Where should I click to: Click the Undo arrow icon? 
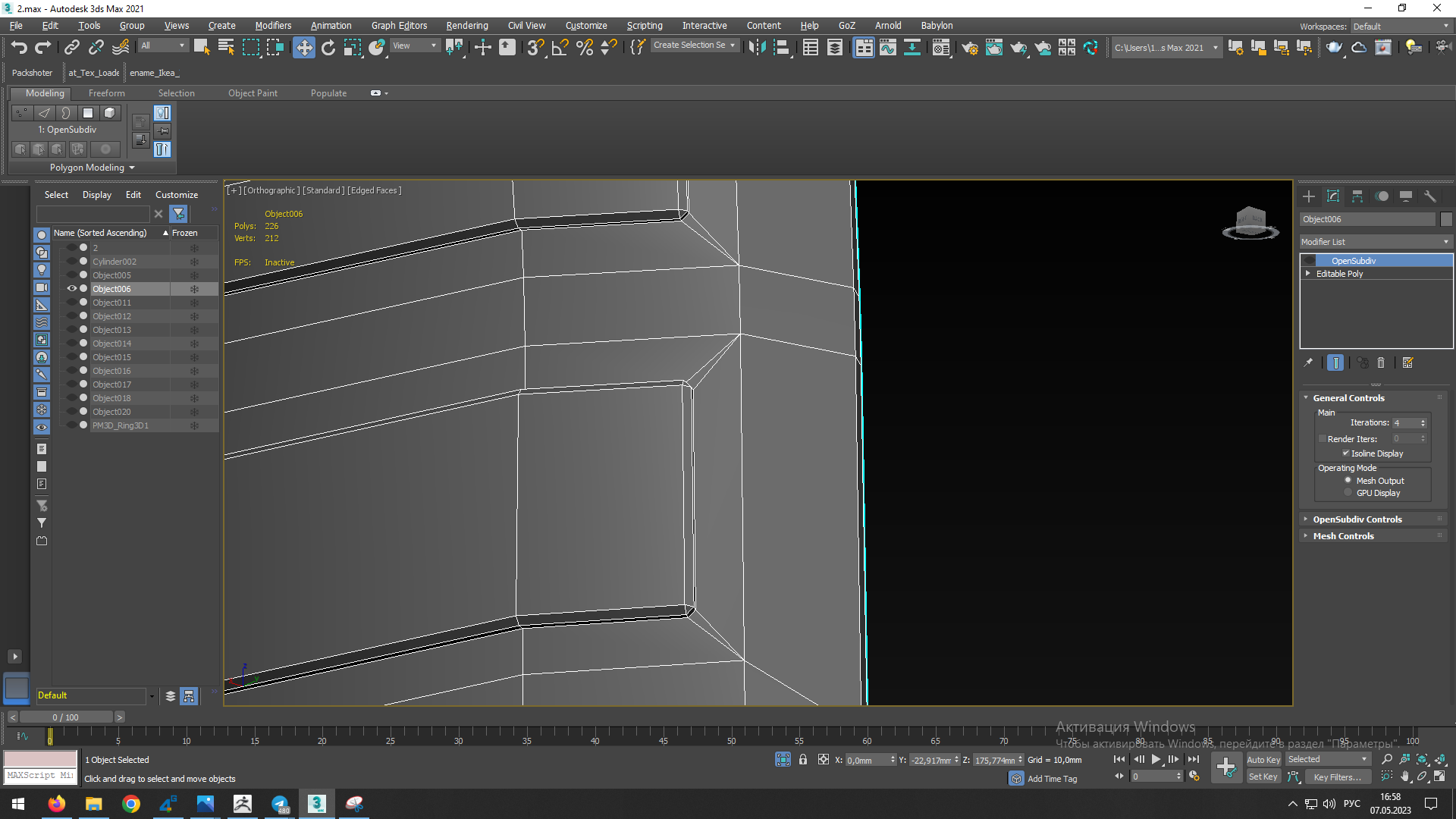pyautogui.click(x=18, y=47)
